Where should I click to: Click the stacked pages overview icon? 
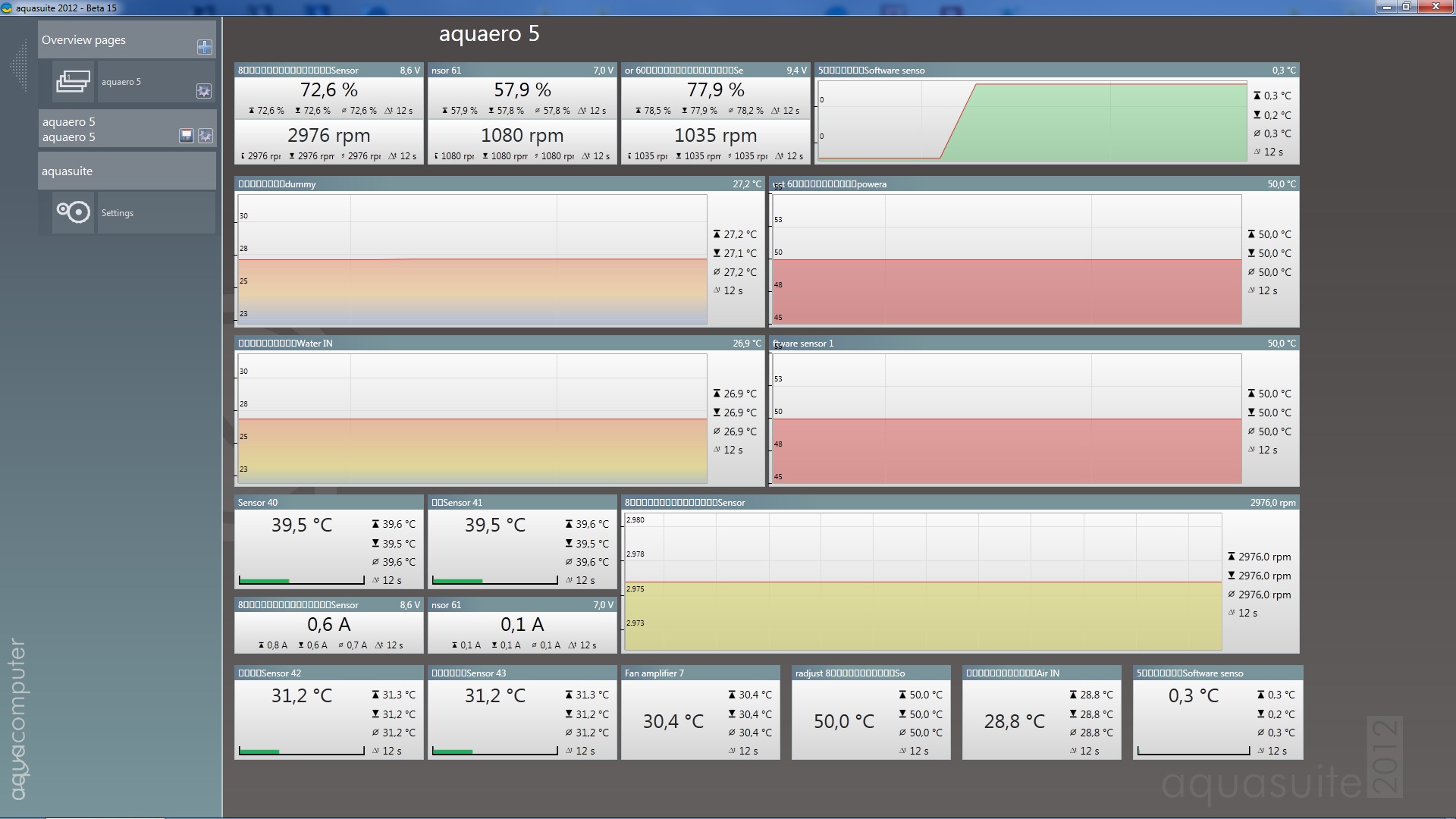pyautogui.click(x=73, y=81)
